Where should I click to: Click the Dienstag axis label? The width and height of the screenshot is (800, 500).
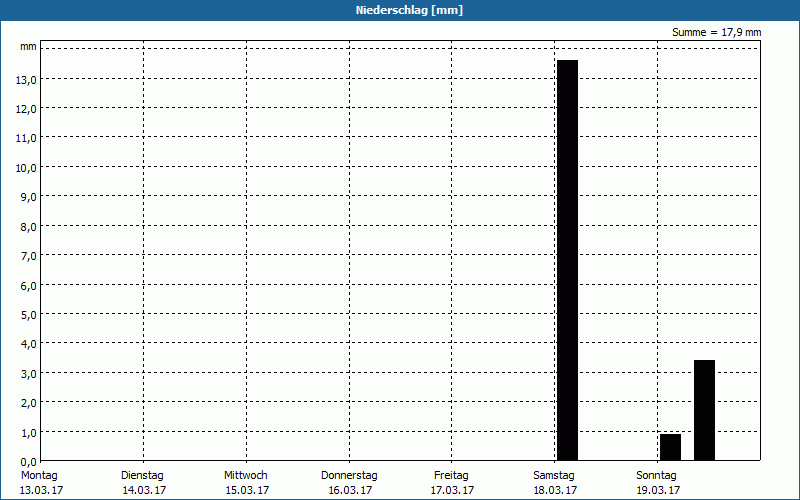pyautogui.click(x=142, y=475)
